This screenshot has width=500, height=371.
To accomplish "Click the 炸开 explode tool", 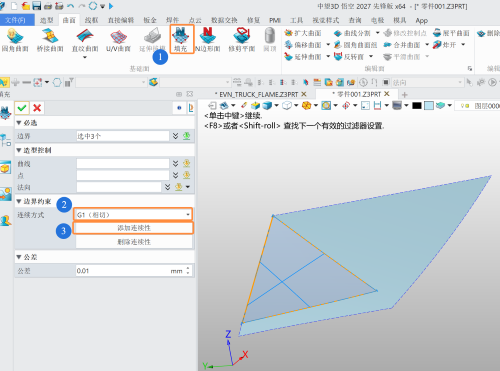I will coord(444,45).
